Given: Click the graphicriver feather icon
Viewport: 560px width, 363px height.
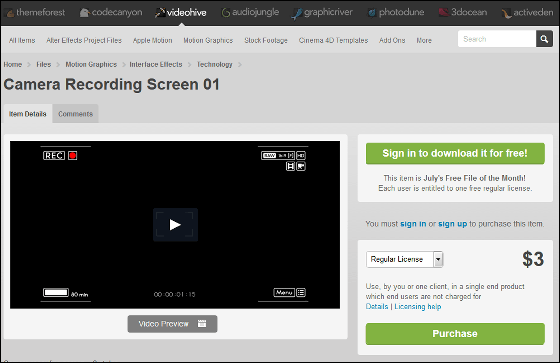Looking at the screenshot, I should (x=297, y=14).
